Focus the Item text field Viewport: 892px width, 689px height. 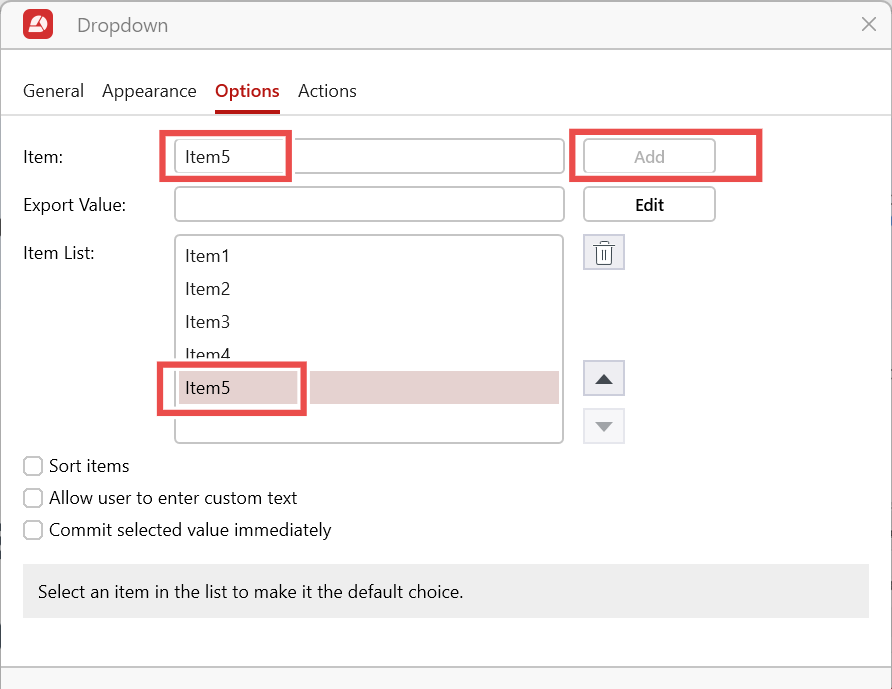point(369,157)
